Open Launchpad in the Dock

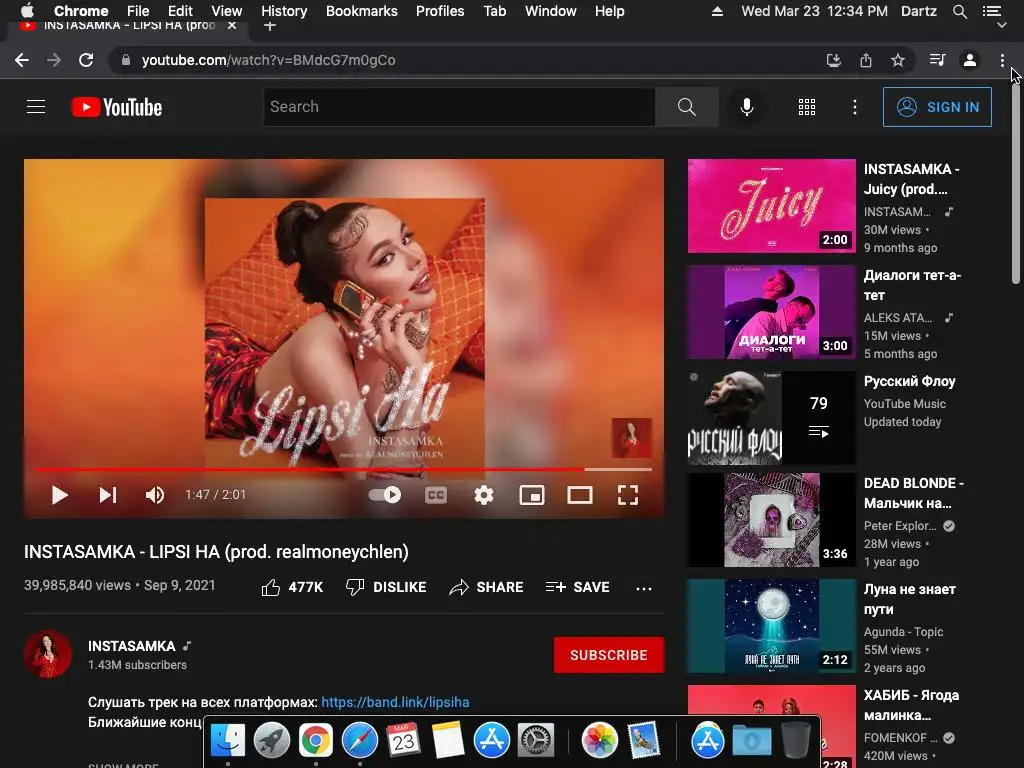coord(271,741)
